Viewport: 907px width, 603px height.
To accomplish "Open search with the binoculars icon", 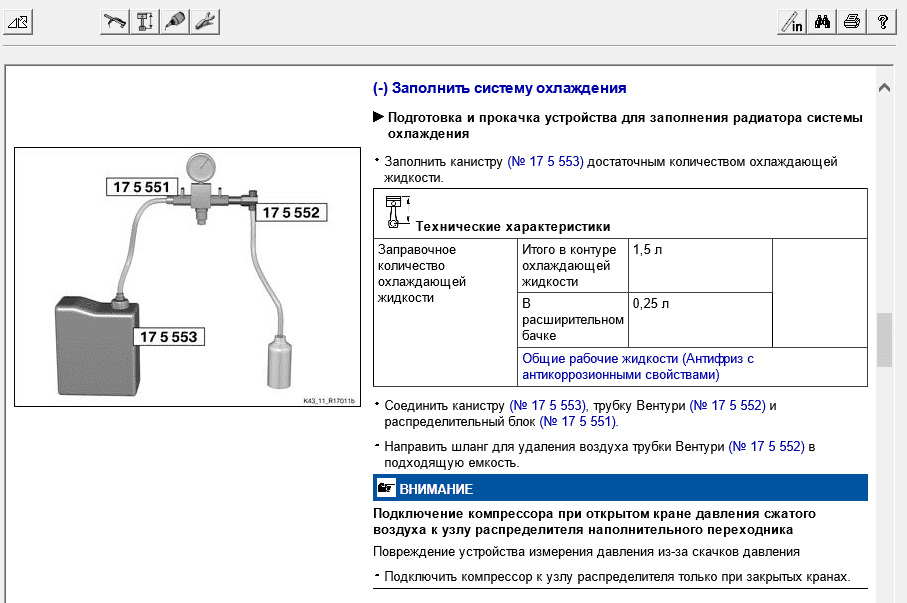I will click(823, 21).
